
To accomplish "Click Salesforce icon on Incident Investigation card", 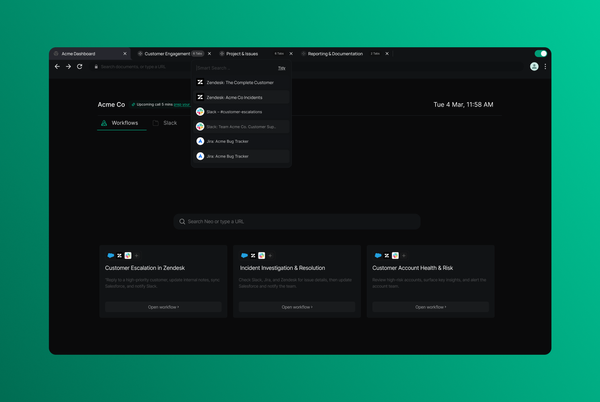I will coord(244,255).
